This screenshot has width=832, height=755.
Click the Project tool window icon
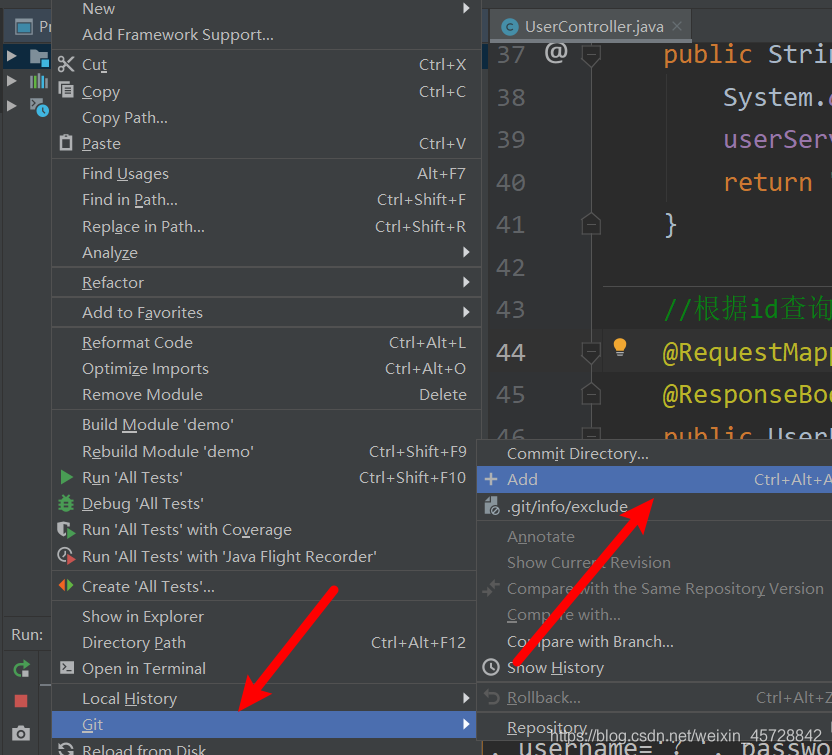23,27
